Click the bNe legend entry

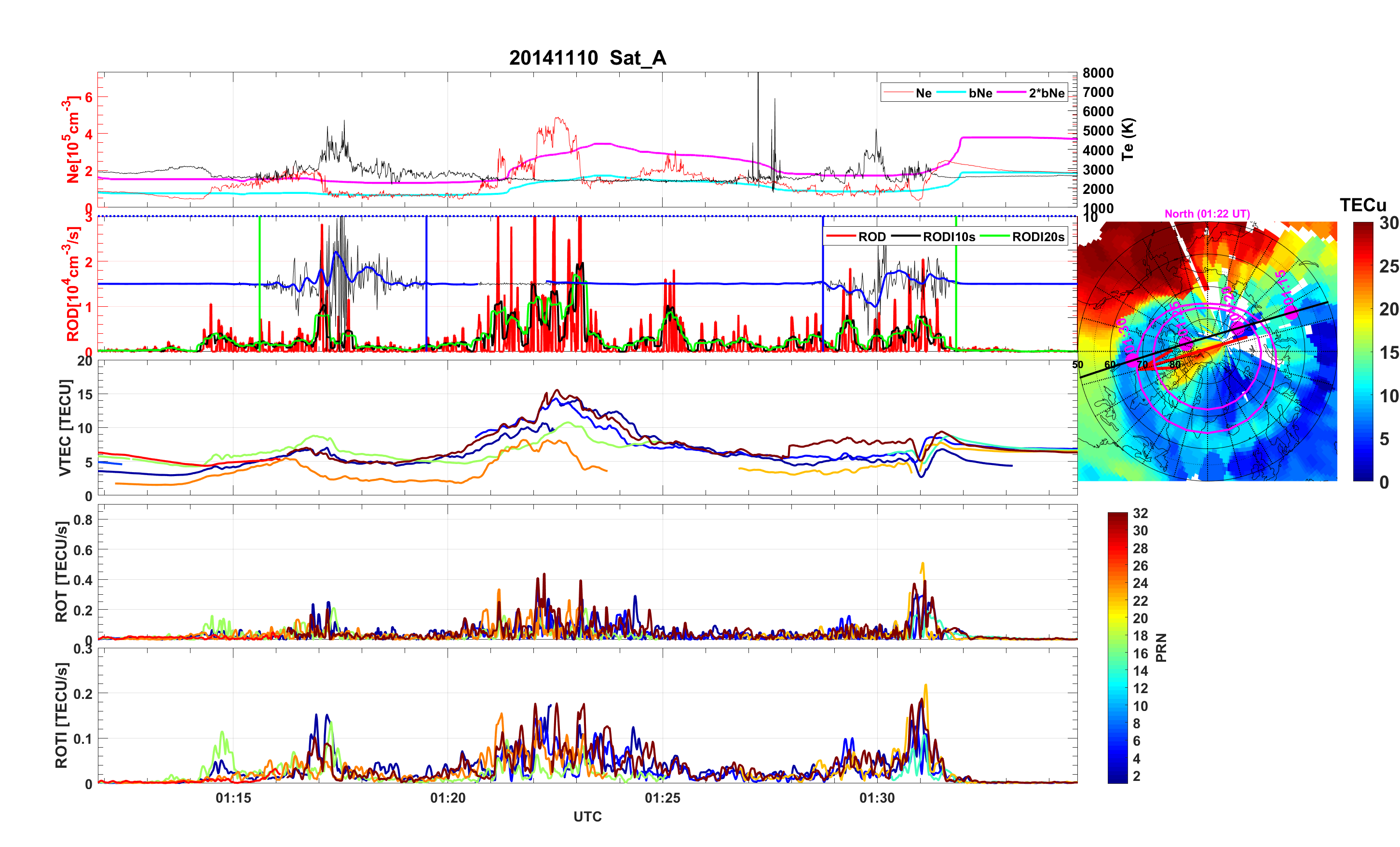tap(980, 93)
